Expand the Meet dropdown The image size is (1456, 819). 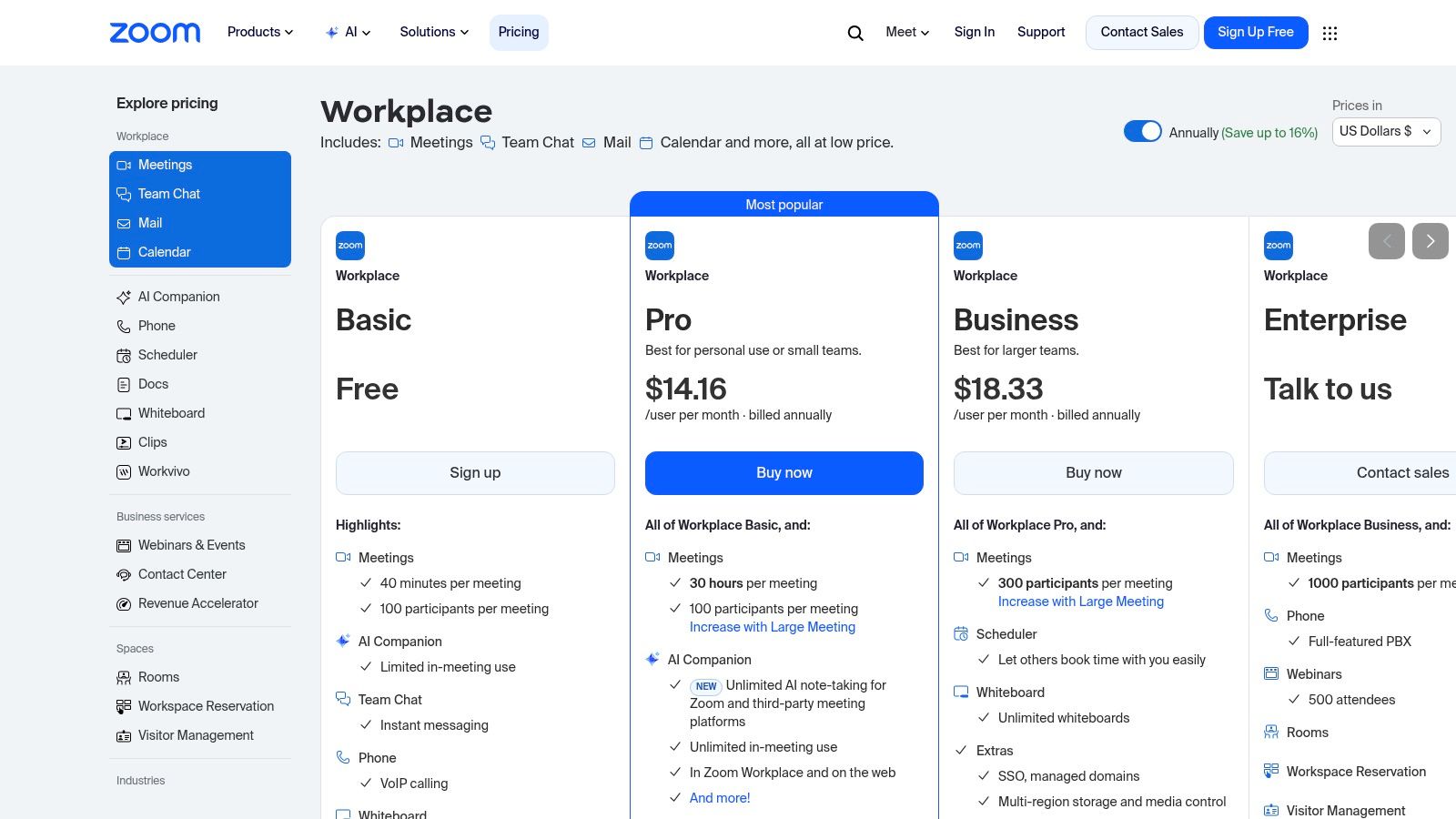(907, 32)
